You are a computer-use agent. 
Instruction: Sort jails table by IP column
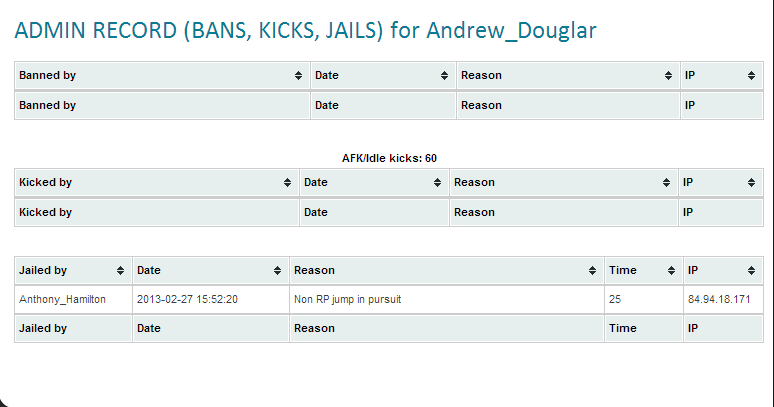pyautogui.click(x=720, y=271)
